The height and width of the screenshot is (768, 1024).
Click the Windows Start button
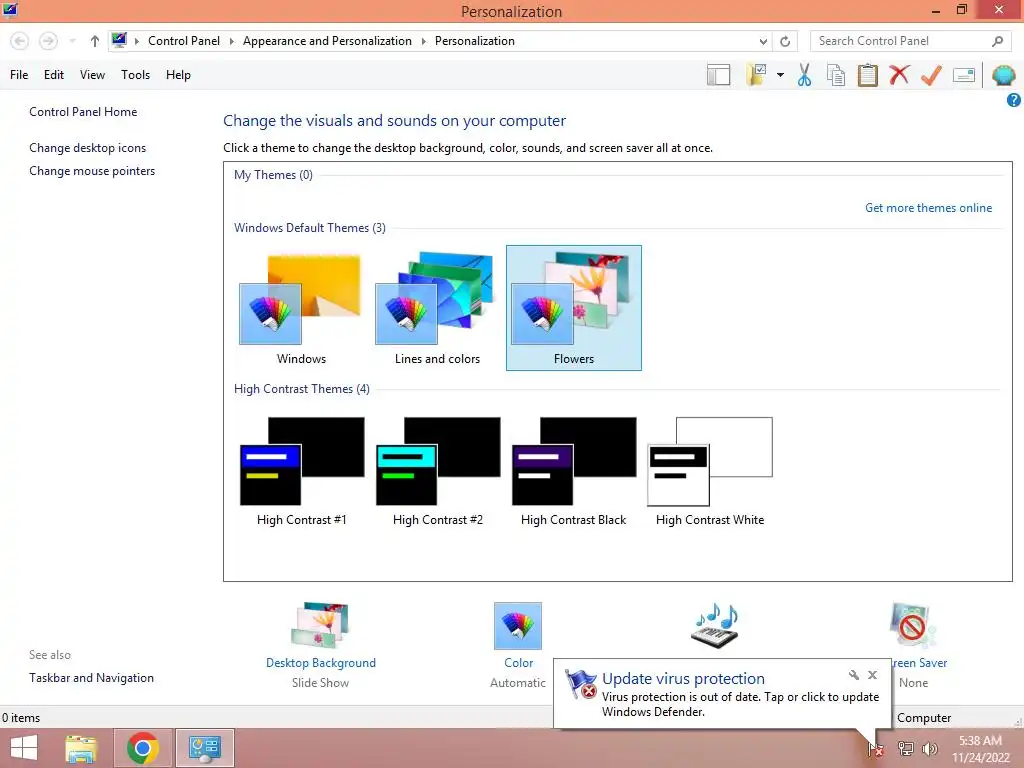(x=24, y=748)
